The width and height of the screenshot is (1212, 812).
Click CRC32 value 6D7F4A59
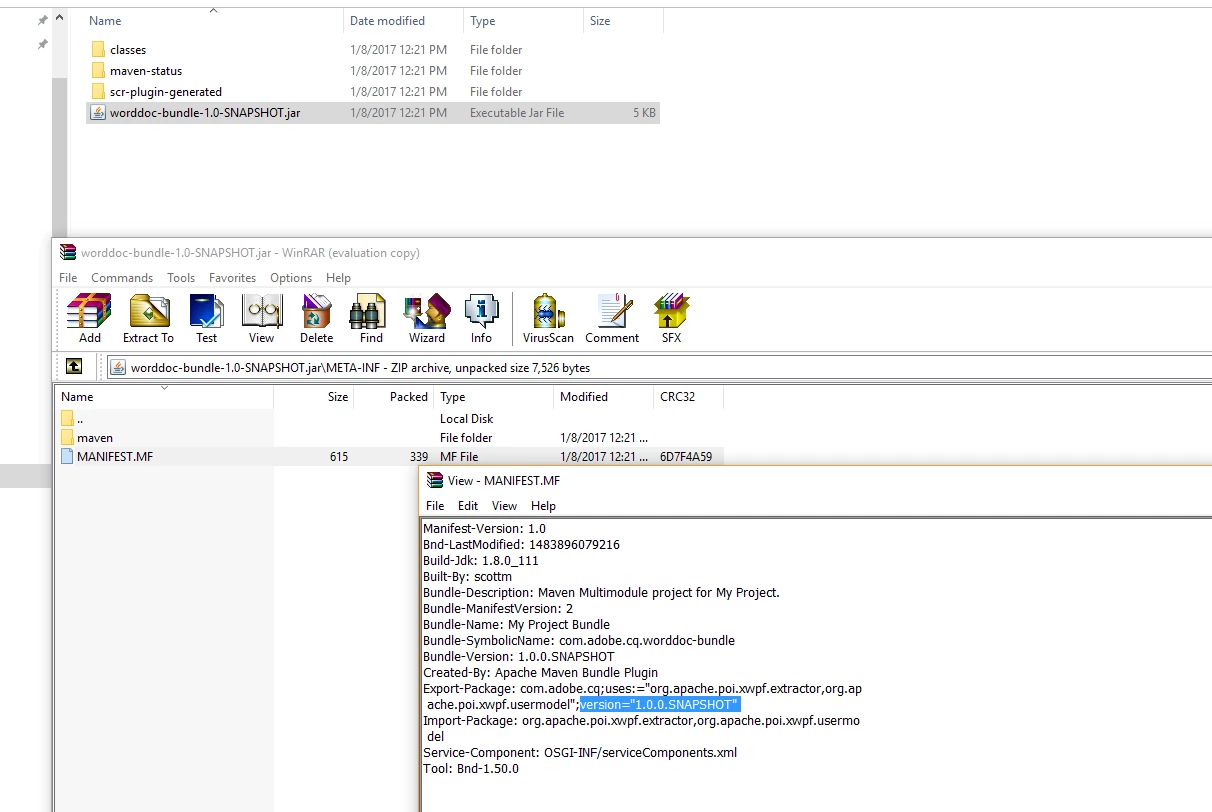[686, 457]
